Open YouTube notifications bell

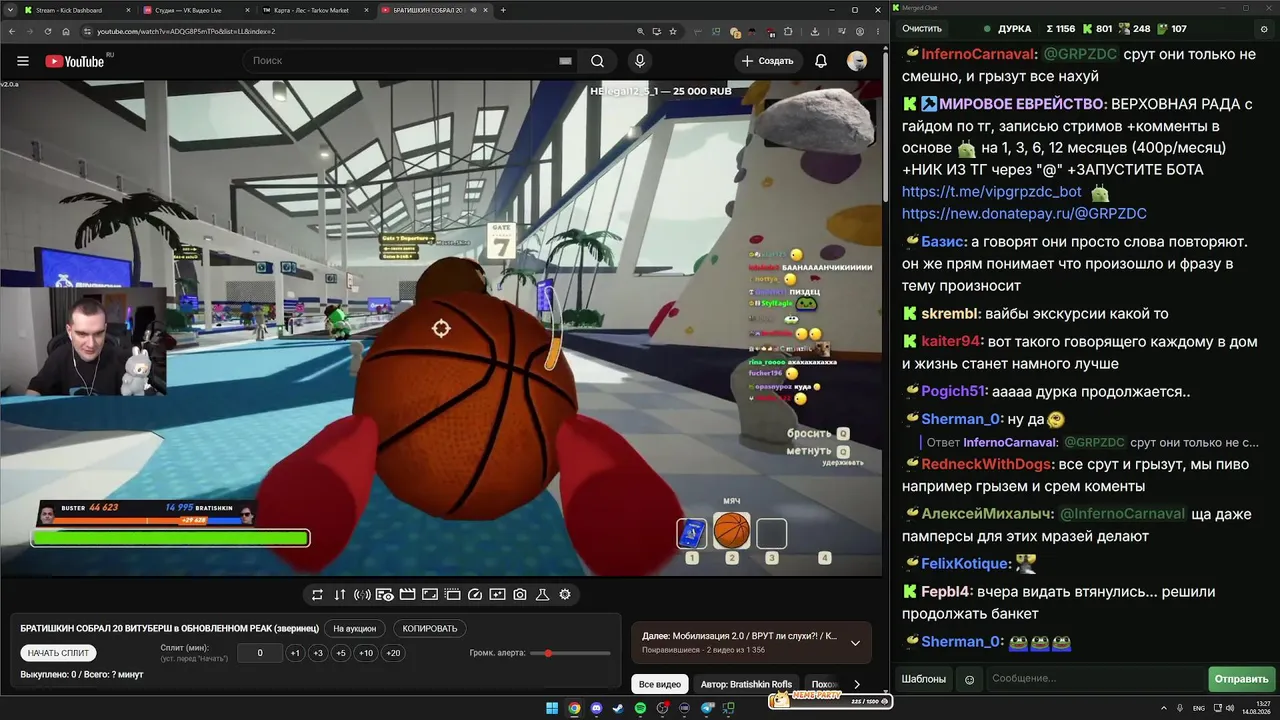[821, 61]
